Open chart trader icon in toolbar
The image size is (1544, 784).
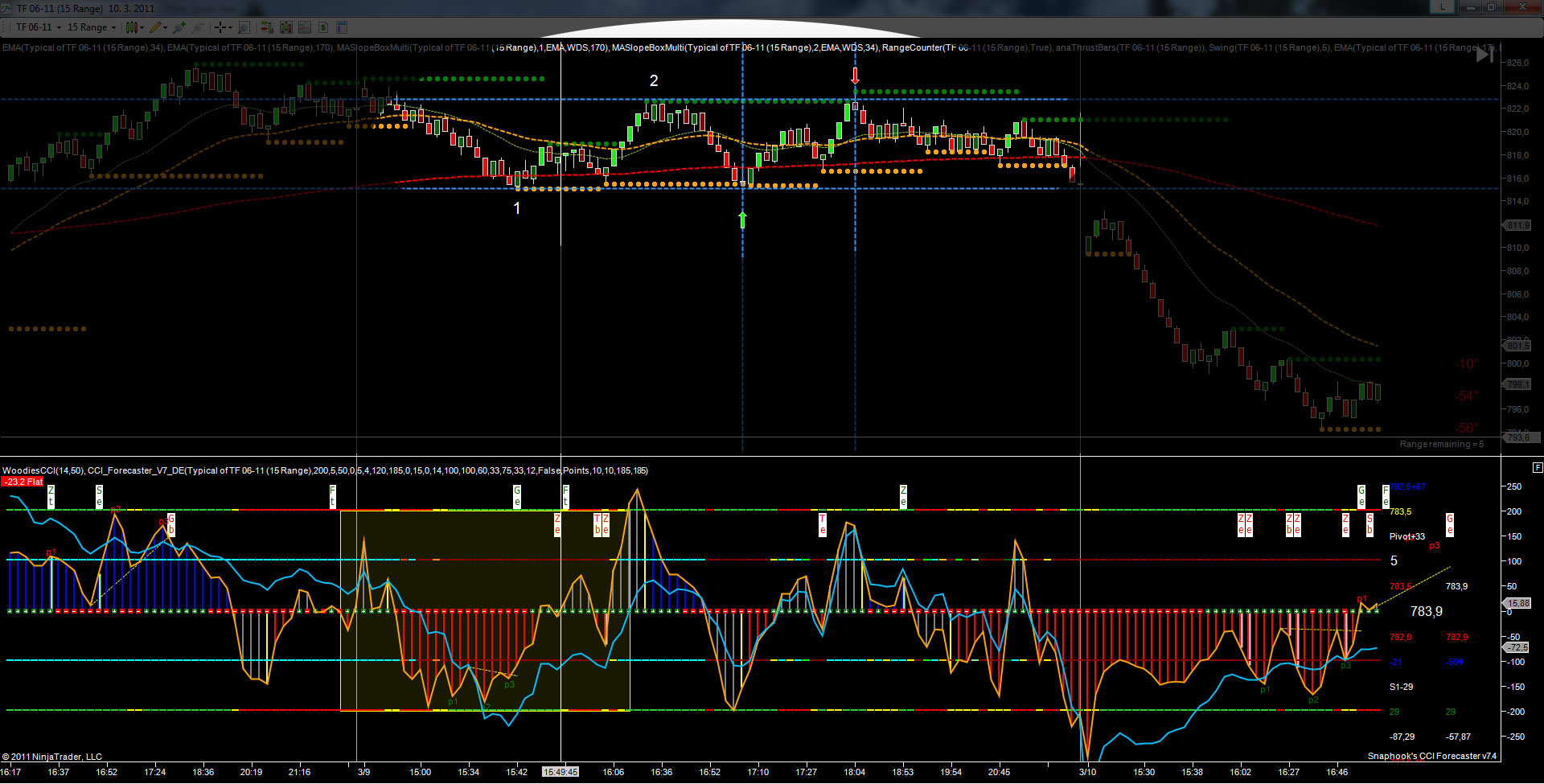click(x=266, y=27)
